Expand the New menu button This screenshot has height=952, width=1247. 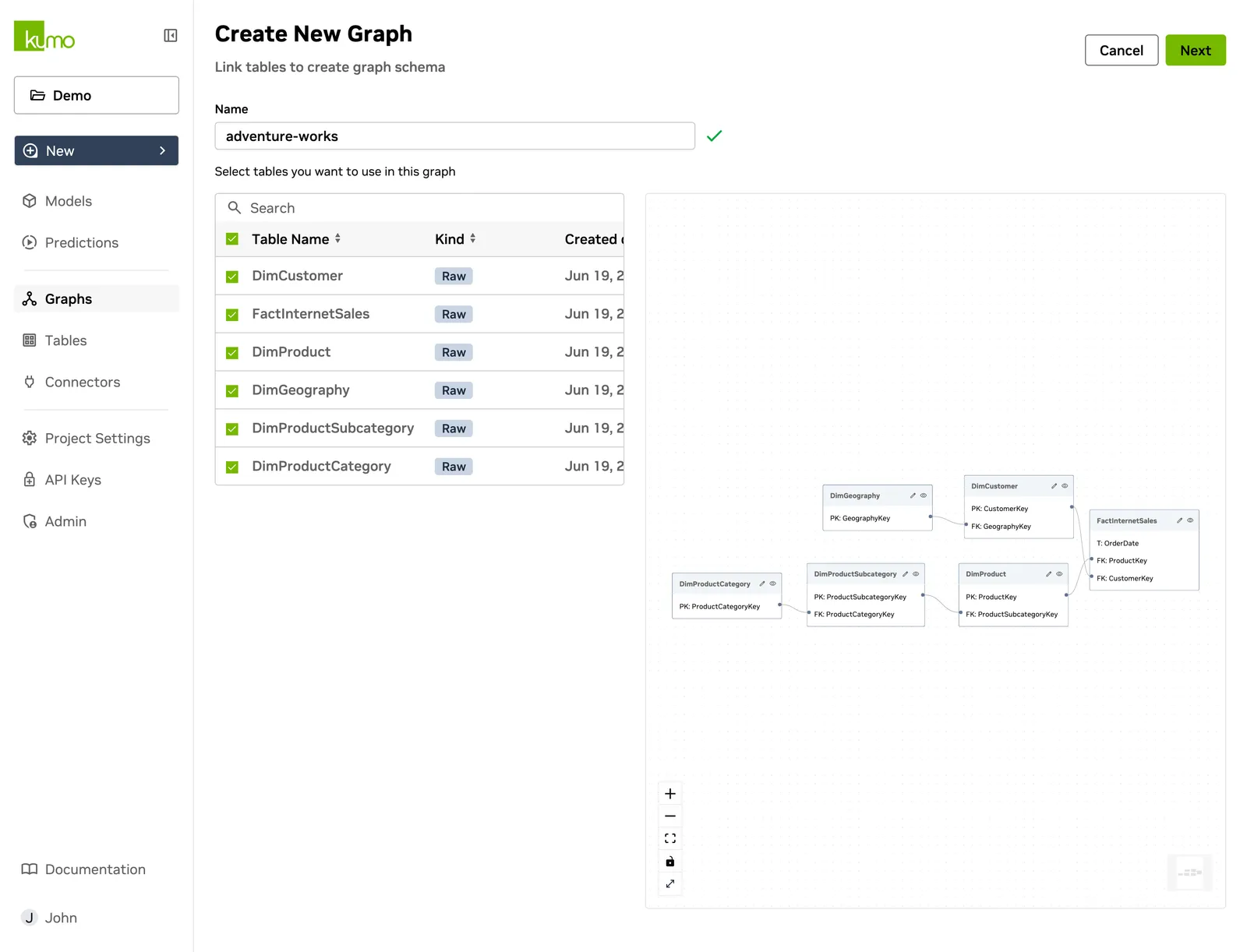[x=97, y=150]
